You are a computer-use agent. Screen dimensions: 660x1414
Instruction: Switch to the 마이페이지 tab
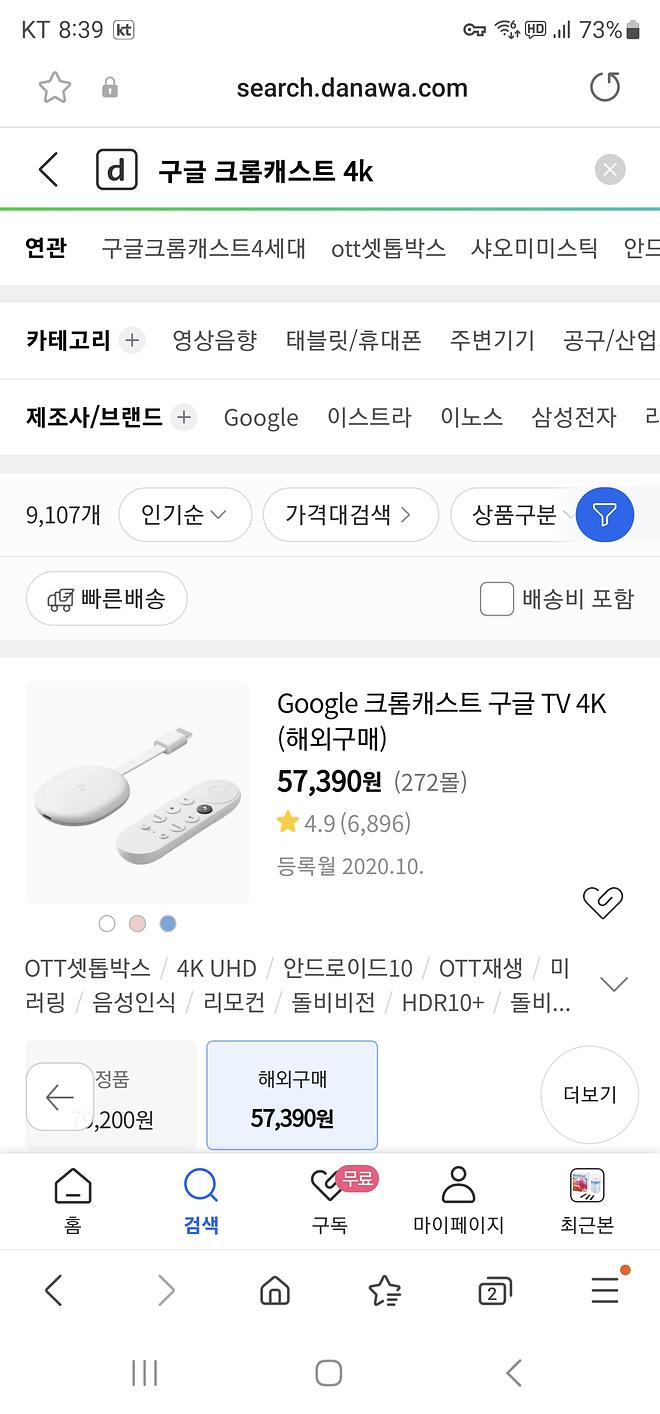tap(458, 1201)
